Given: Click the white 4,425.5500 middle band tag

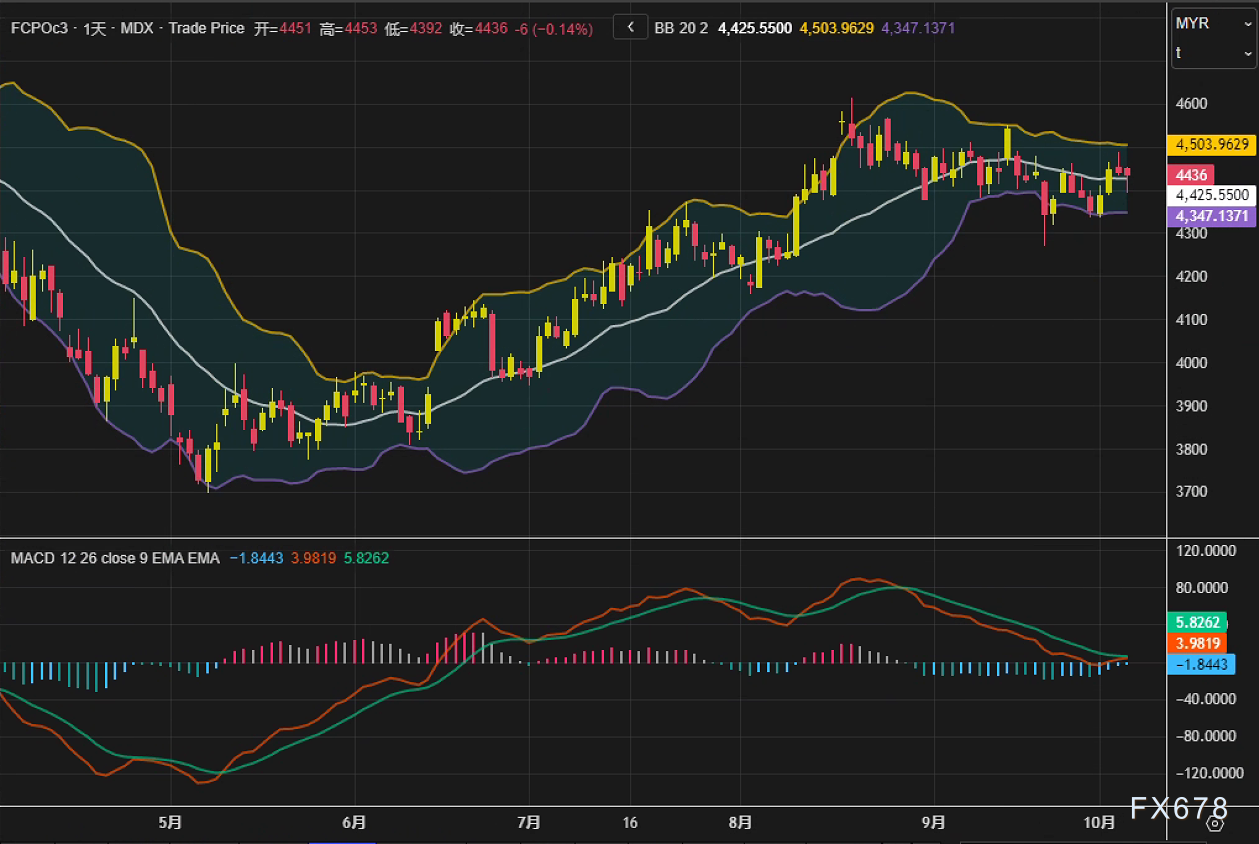Looking at the screenshot, I should pos(1212,195).
